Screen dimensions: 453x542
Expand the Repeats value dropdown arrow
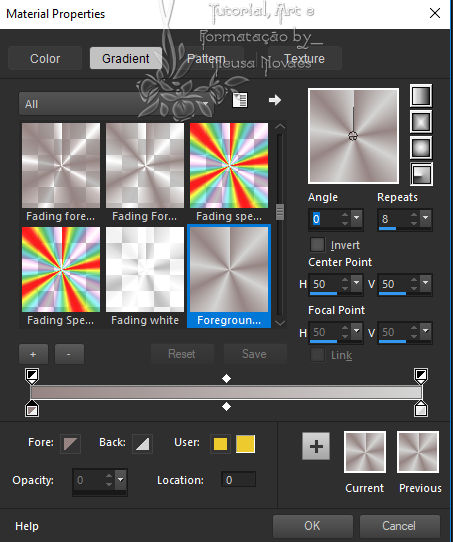pos(426,218)
